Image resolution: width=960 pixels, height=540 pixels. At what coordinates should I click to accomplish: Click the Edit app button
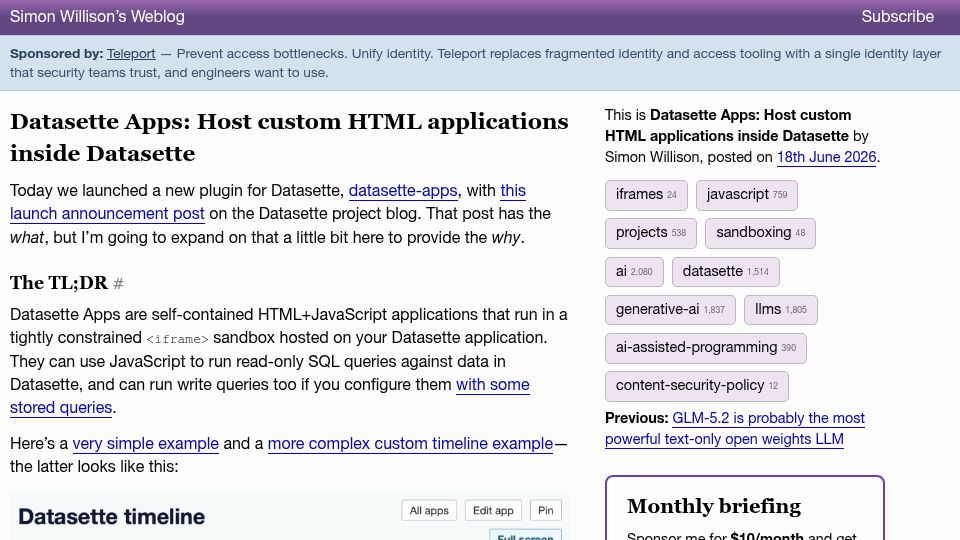click(493, 511)
